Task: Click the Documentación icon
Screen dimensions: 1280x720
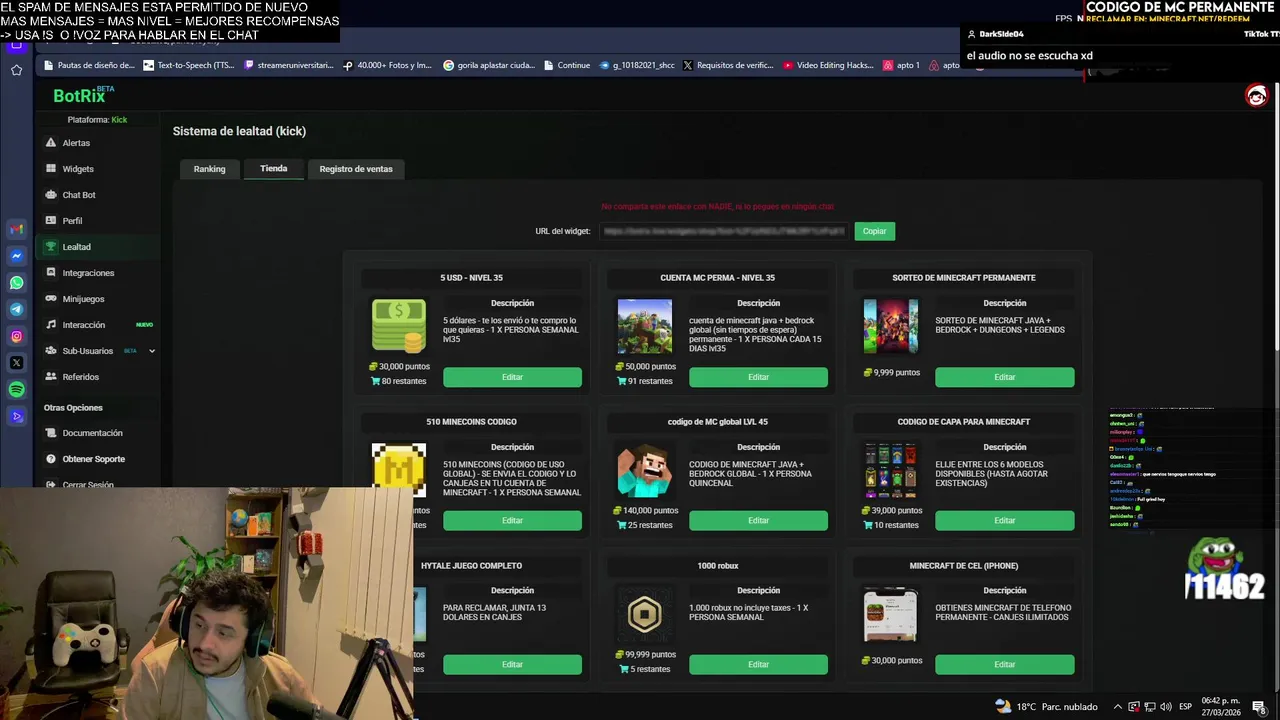Action: pos(51,433)
